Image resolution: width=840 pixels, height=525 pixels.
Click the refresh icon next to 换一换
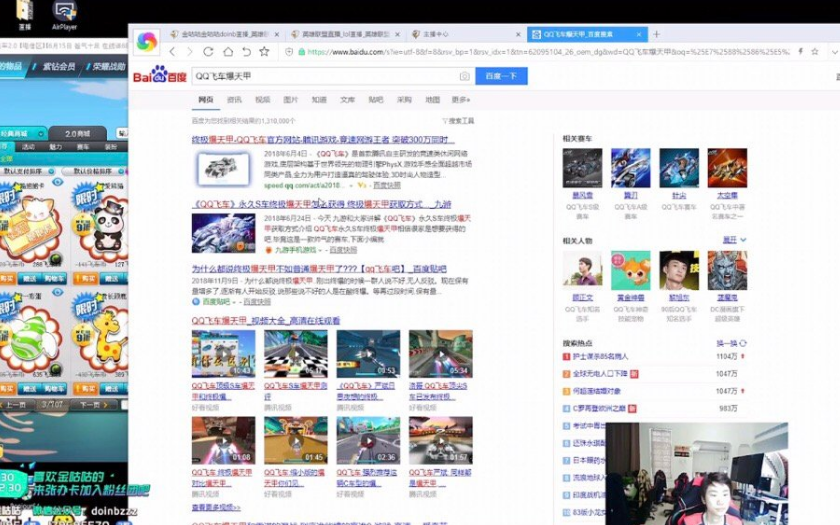(x=743, y=343)
